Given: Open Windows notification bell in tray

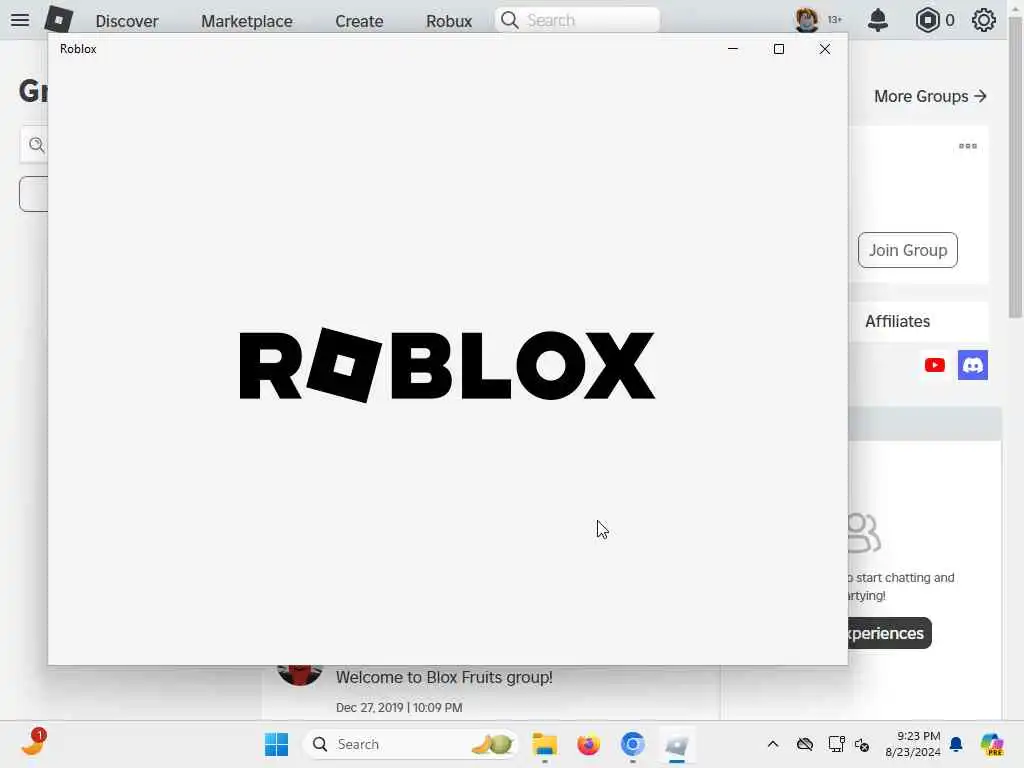Looking at the screenshot, I should 957,744.
